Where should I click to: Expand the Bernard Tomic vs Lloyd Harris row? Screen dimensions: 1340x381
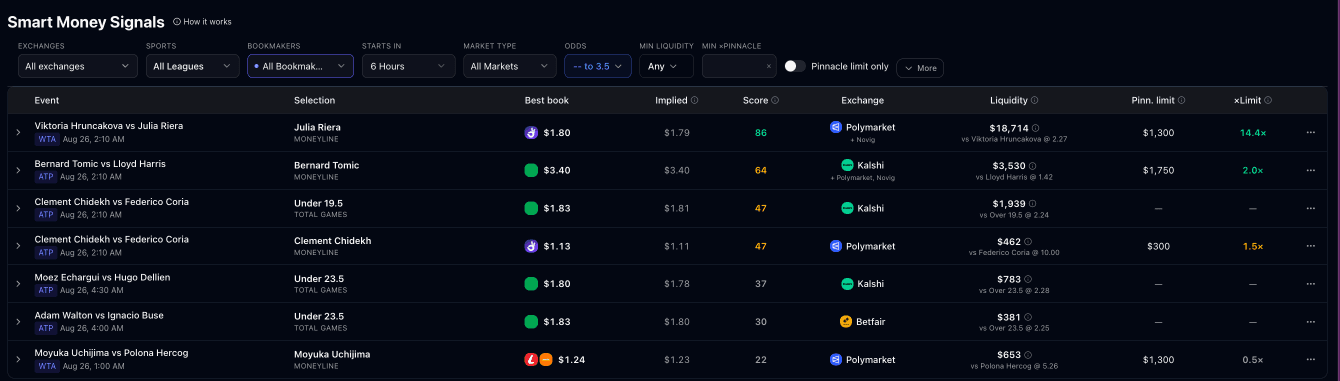[x=18, y=170]
